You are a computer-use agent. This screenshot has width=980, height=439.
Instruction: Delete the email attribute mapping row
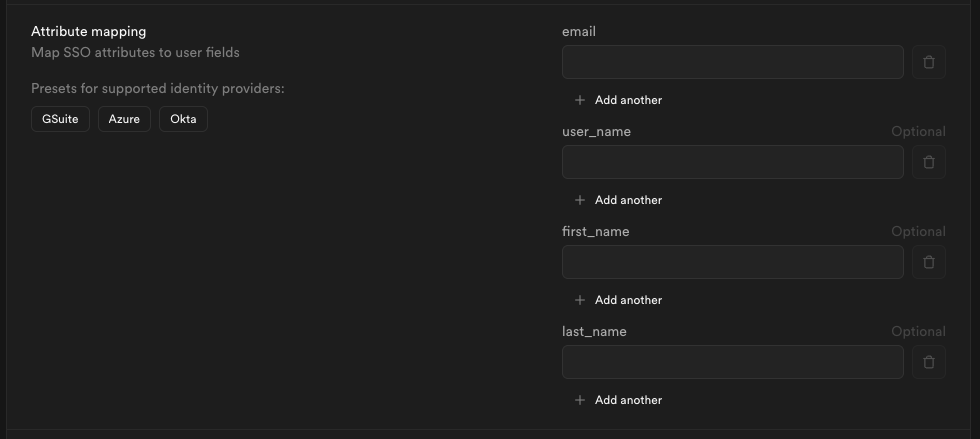click(x=928, y=62)
